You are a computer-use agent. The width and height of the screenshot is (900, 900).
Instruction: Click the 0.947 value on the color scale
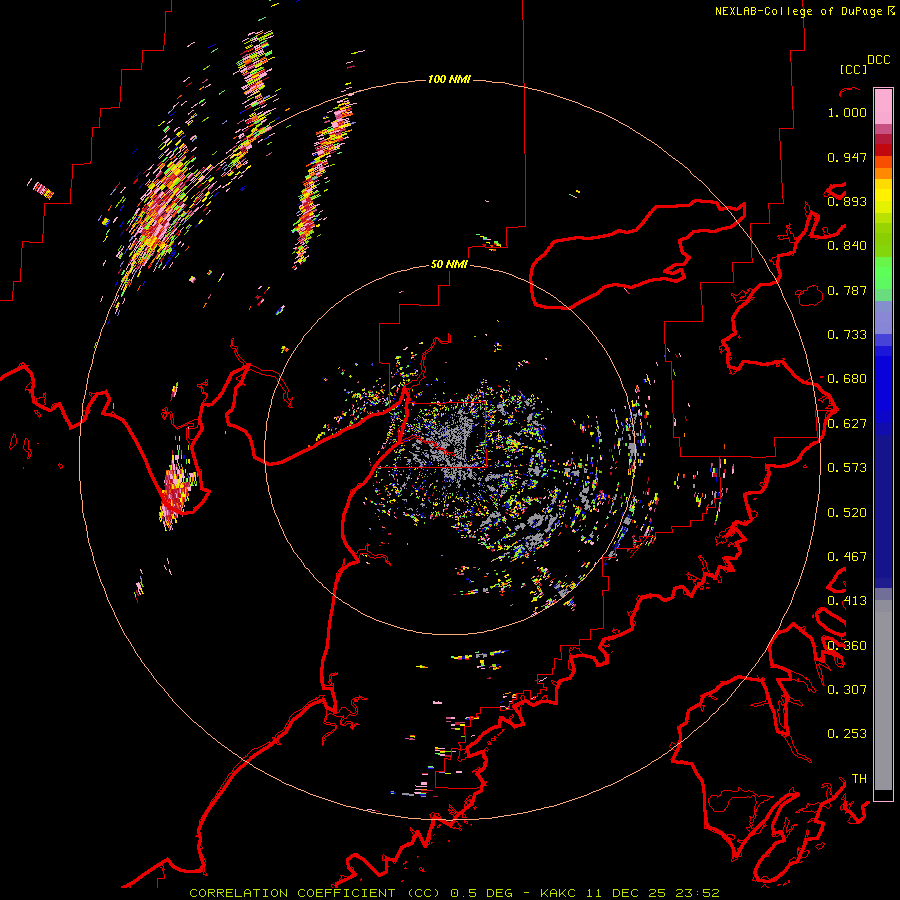847,157
